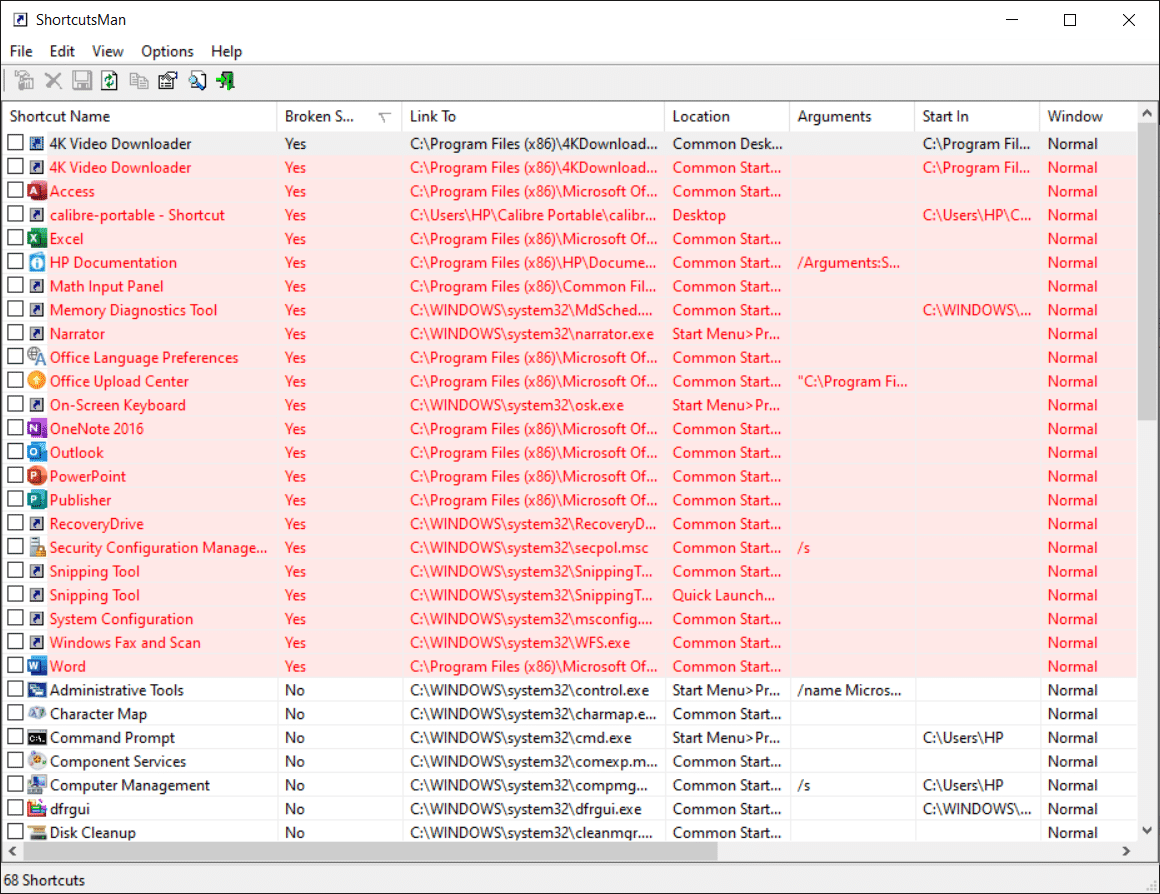
Task: Click the "68 Shortcuts" status bar text
Action: 44,880
